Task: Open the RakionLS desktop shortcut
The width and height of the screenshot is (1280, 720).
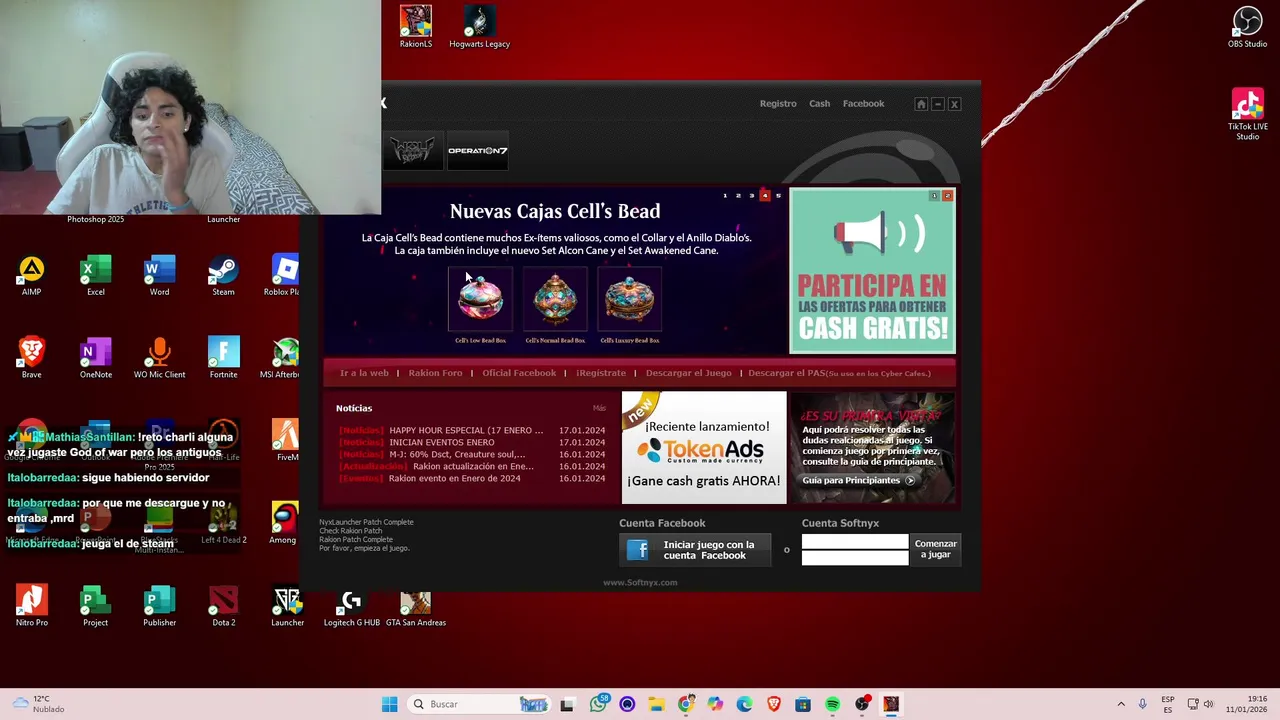Action: point(416,27)
